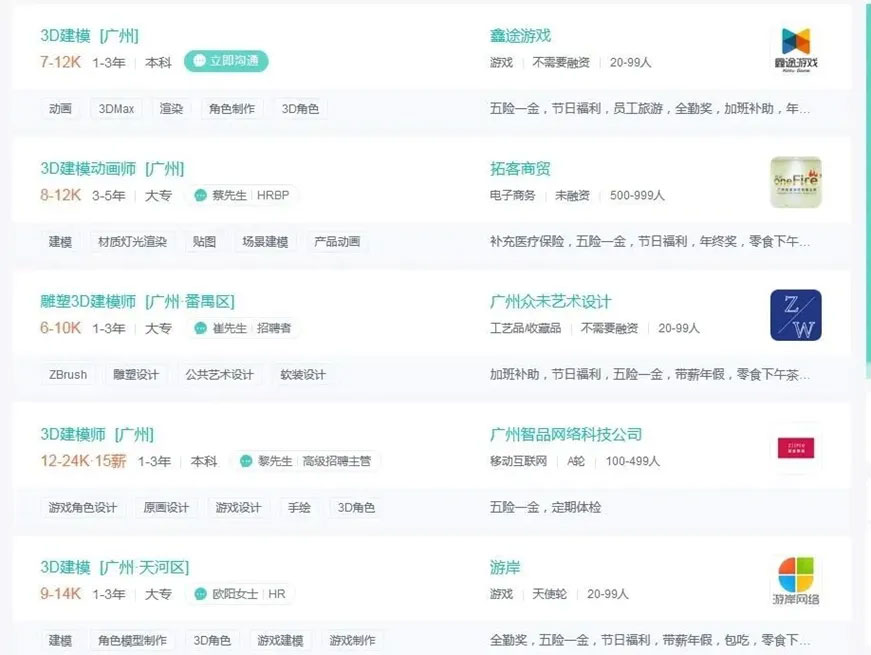Viewport: 871px width, 655px height.
Task: Open the 游岸 company name link
Action: 505,568
